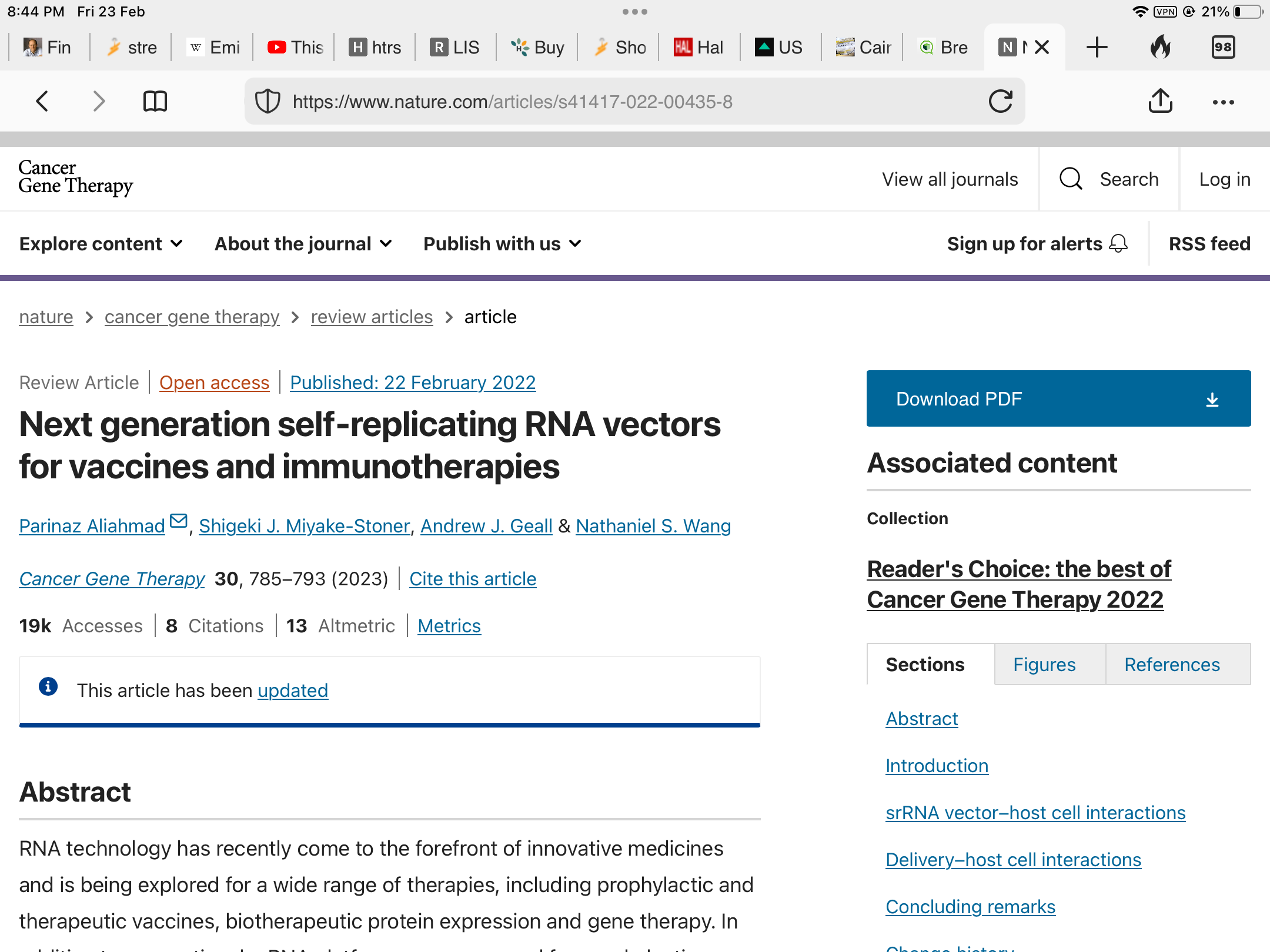Open the Cancer Gene Therapy logo
Viewport: 1270px width, 952px height.
click(76, 177)
